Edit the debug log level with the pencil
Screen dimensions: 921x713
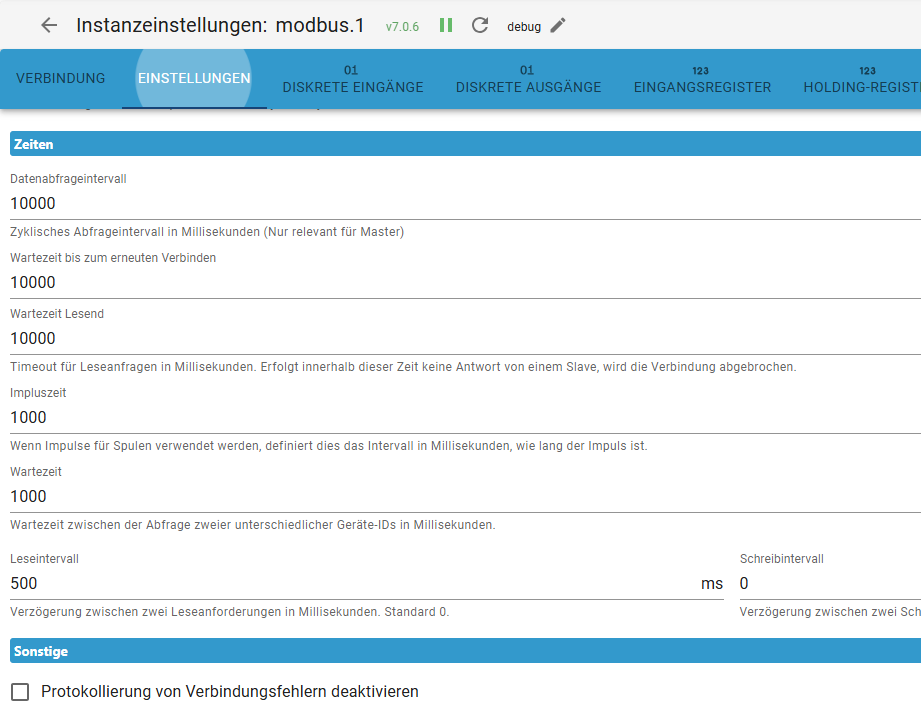click(x=558, y=25)
